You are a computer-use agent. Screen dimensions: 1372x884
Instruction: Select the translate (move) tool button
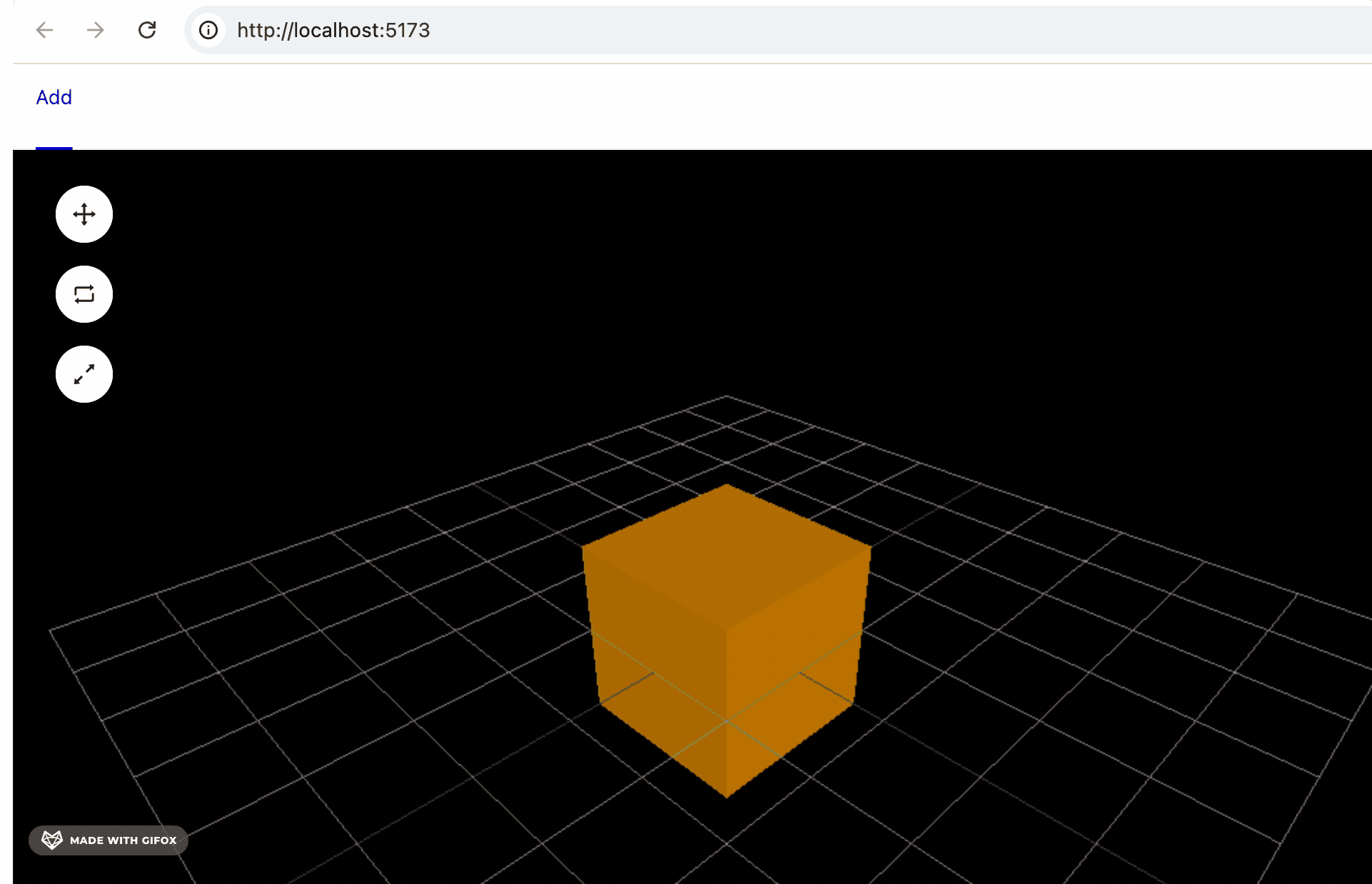84,214
